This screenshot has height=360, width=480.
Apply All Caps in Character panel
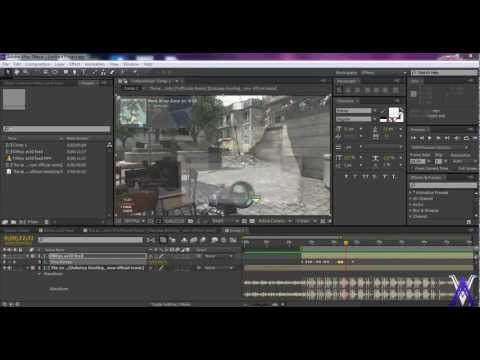click(365, 177)
